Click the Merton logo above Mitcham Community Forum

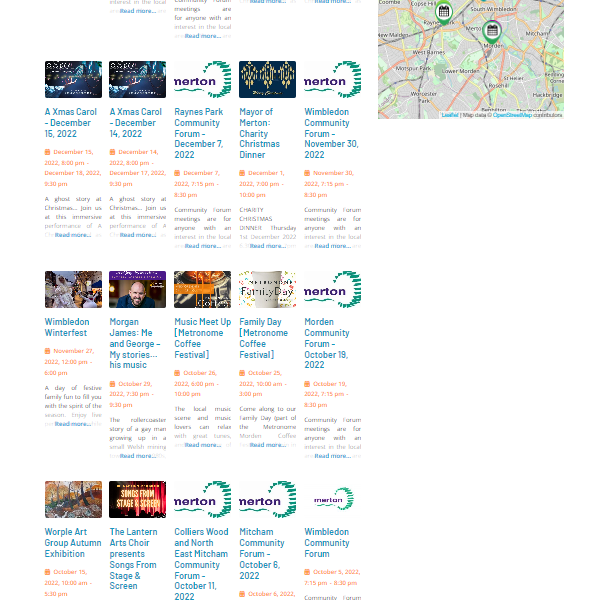pyautogui.click(x=268, y=499)
